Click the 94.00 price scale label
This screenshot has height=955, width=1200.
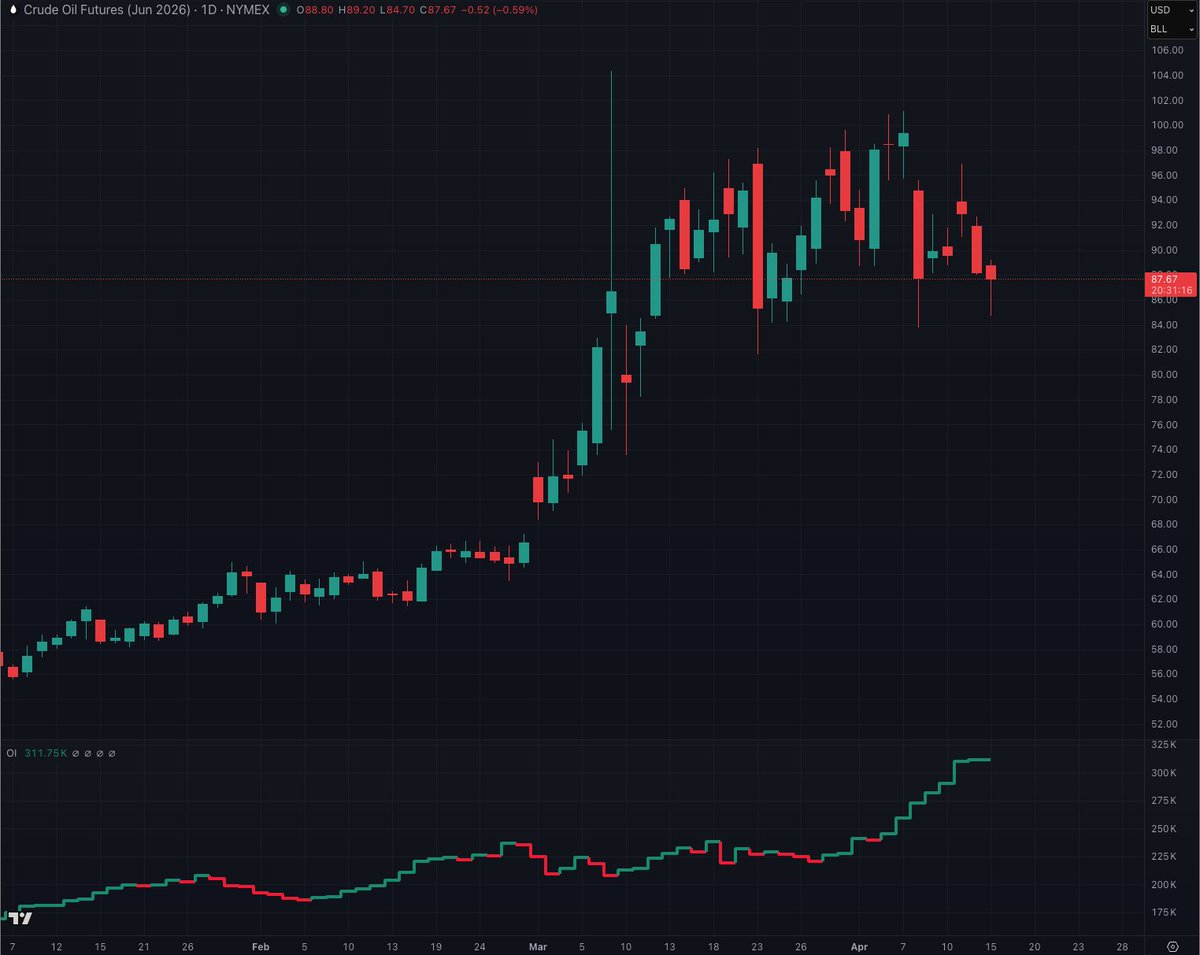tap(1163, 200)
